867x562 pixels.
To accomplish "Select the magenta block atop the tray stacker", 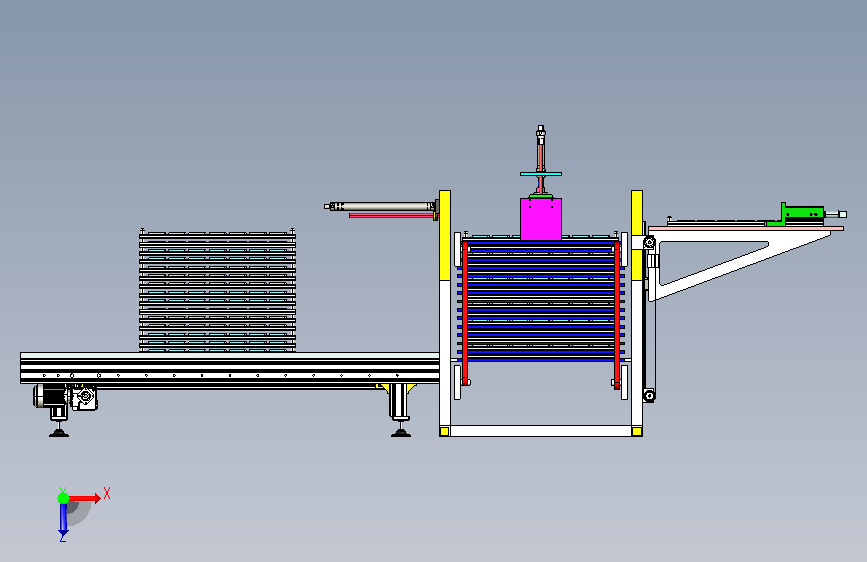I will click(x=541, y=219).
